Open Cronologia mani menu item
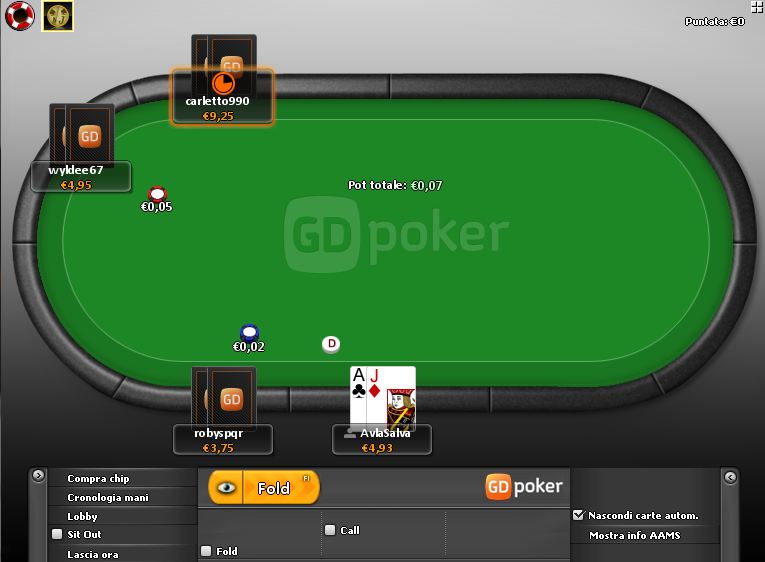Viewport: 765px width, 562px height. point(108,498)
